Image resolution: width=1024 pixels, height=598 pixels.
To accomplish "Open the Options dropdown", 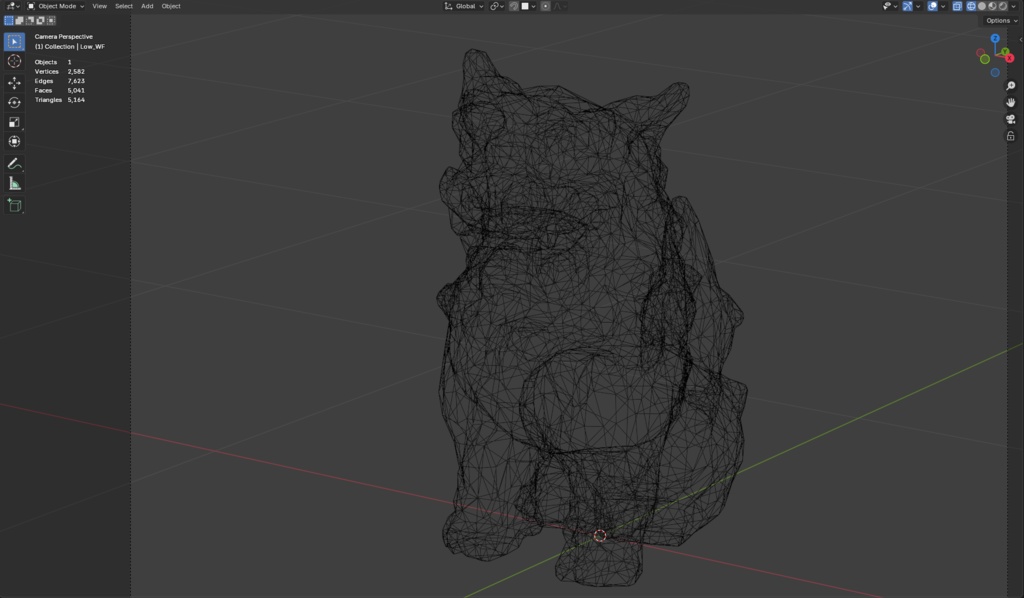I will (x=1002, y=20).
